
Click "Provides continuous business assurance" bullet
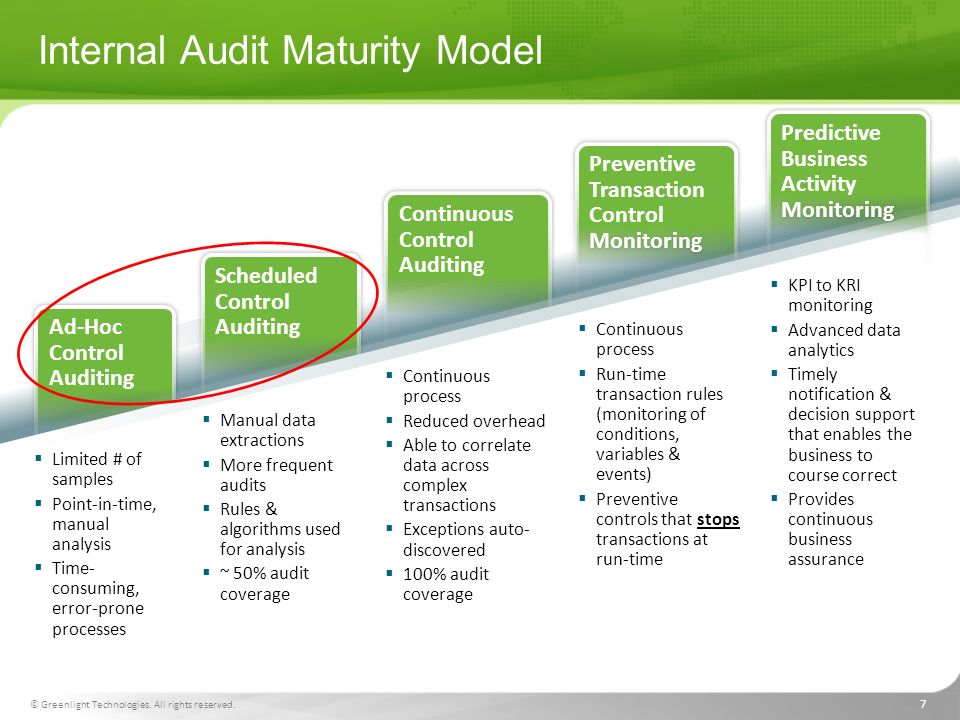tap(830, 529)
